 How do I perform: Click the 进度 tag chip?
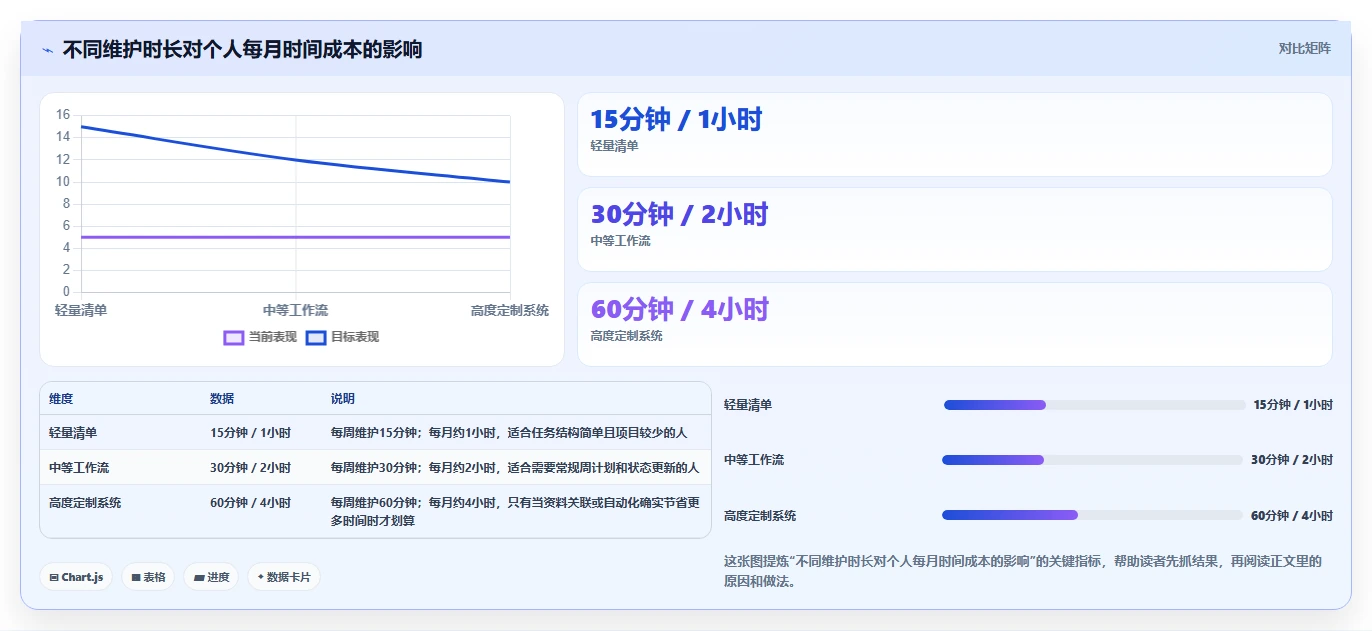pyautogui.click(x=211, y=577)
